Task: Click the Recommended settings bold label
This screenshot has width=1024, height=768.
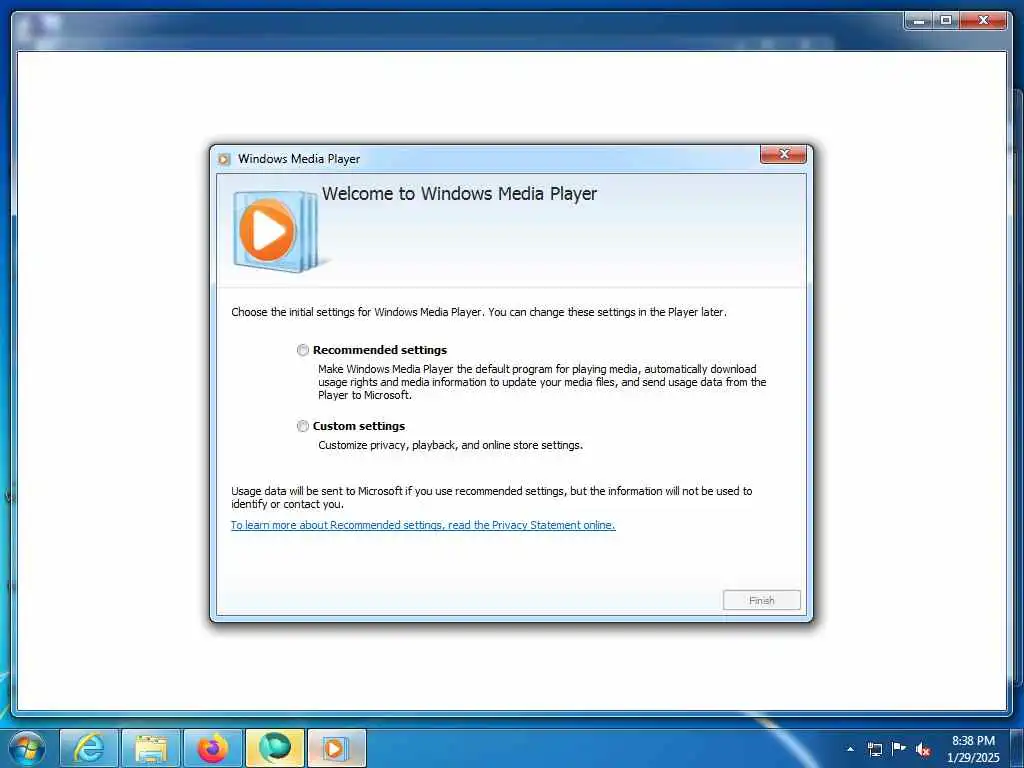Action: pos(380,350)
